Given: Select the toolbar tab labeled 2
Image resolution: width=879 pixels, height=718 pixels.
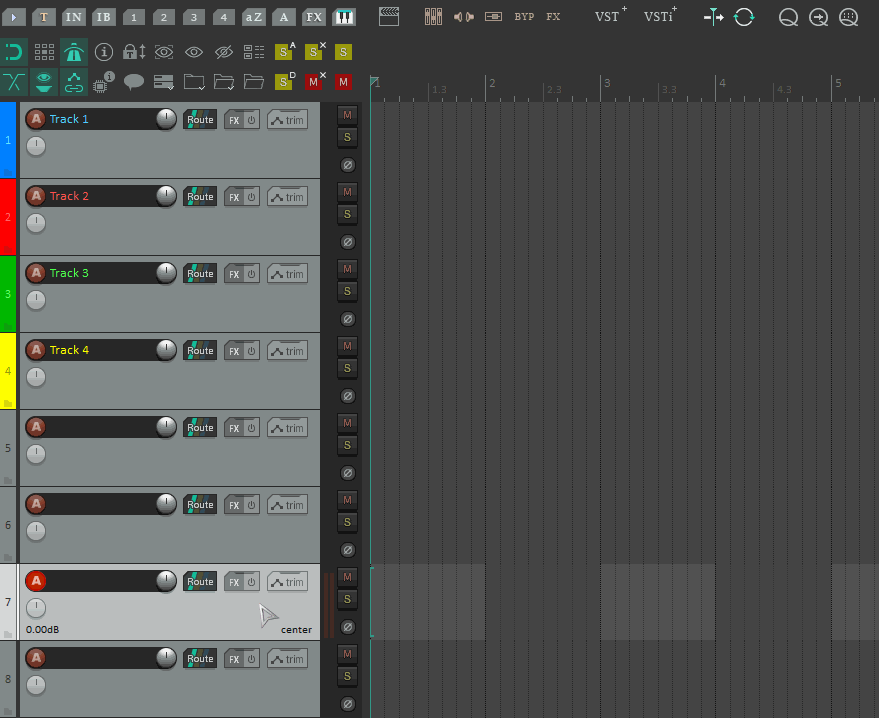Looking at the screenshot, I should (x=164, y=17).
